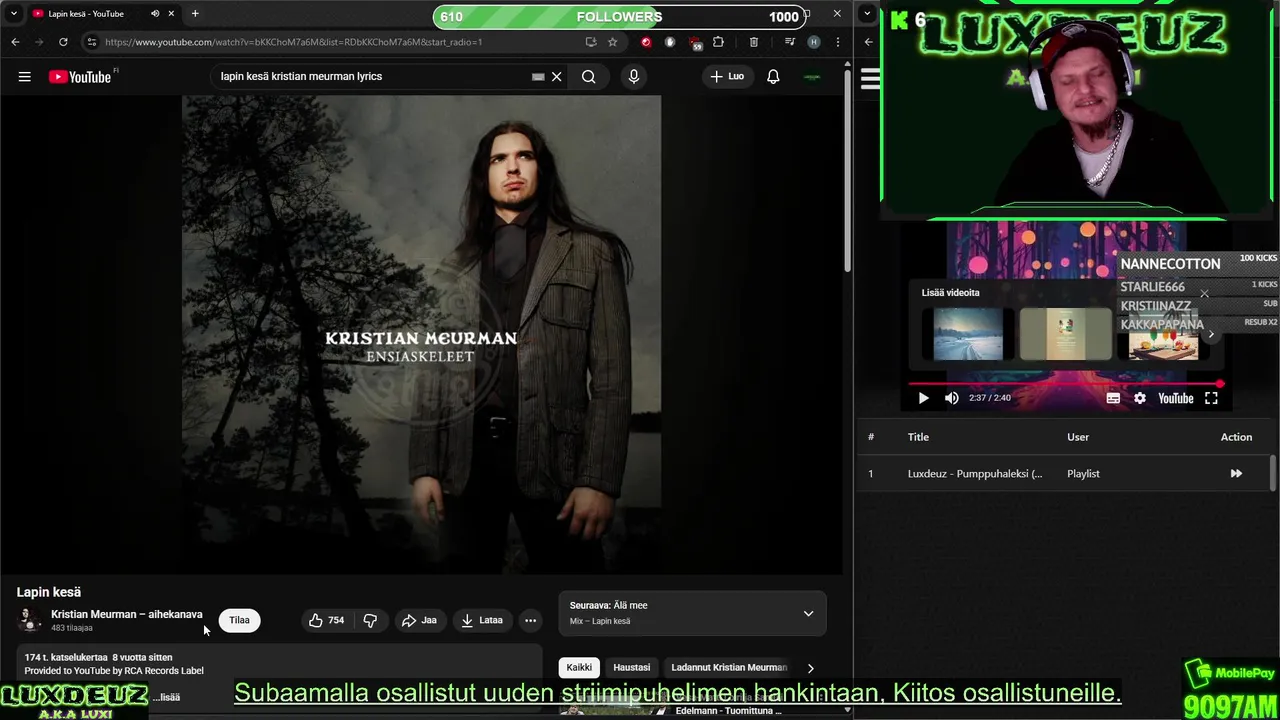Select the Haustasi filter chip
Viewport: 1280px width, 720px height.
pos(631,667)
